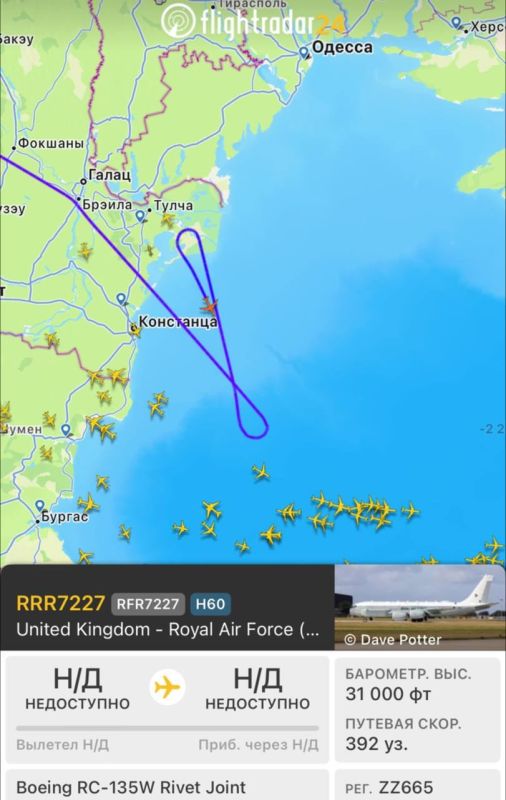Select the orange RC-135W aircraft icon
The image size is (506, 800).
[x=209, y=306]
